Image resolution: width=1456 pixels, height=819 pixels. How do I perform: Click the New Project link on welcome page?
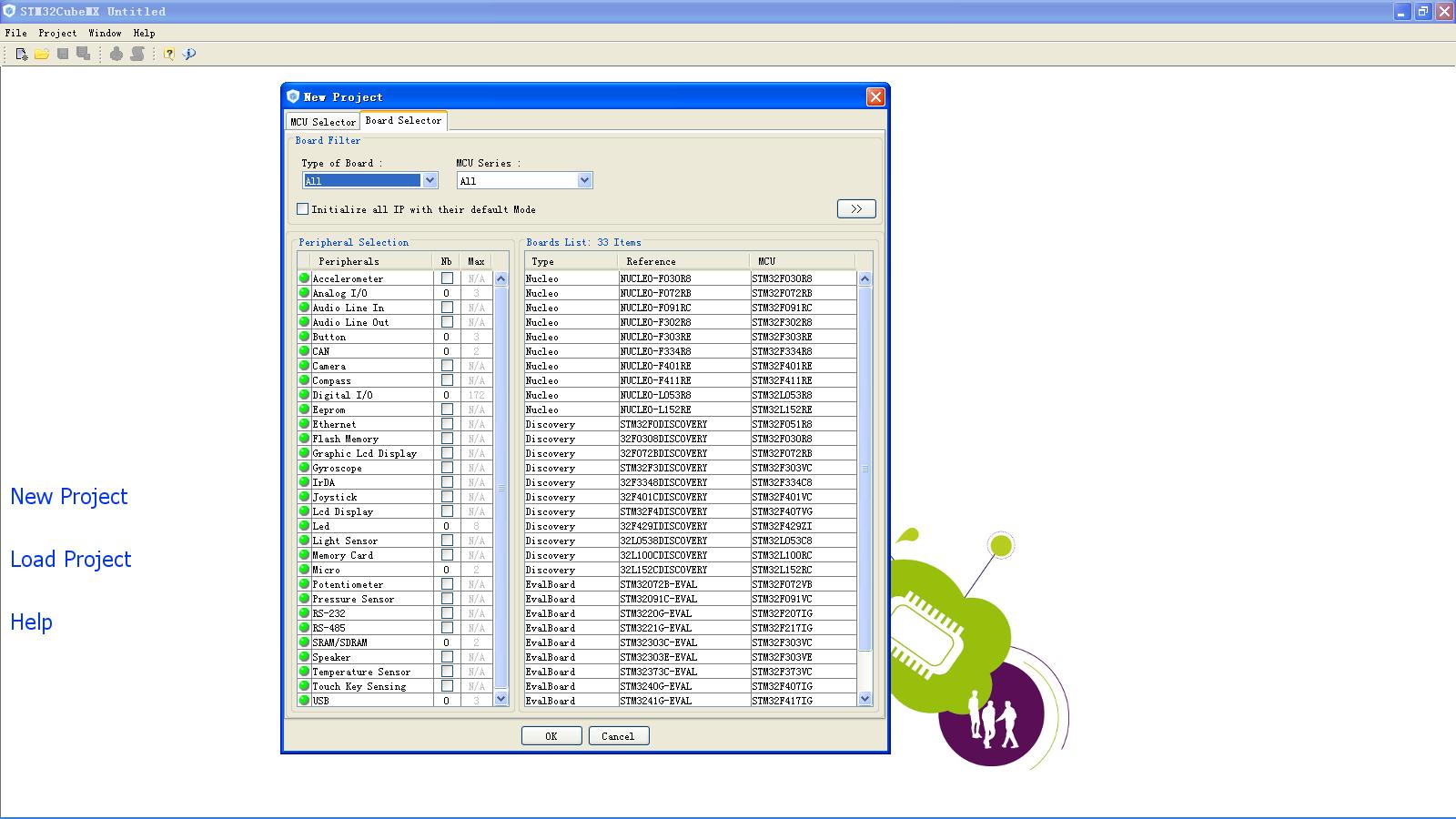coord(69,497)
